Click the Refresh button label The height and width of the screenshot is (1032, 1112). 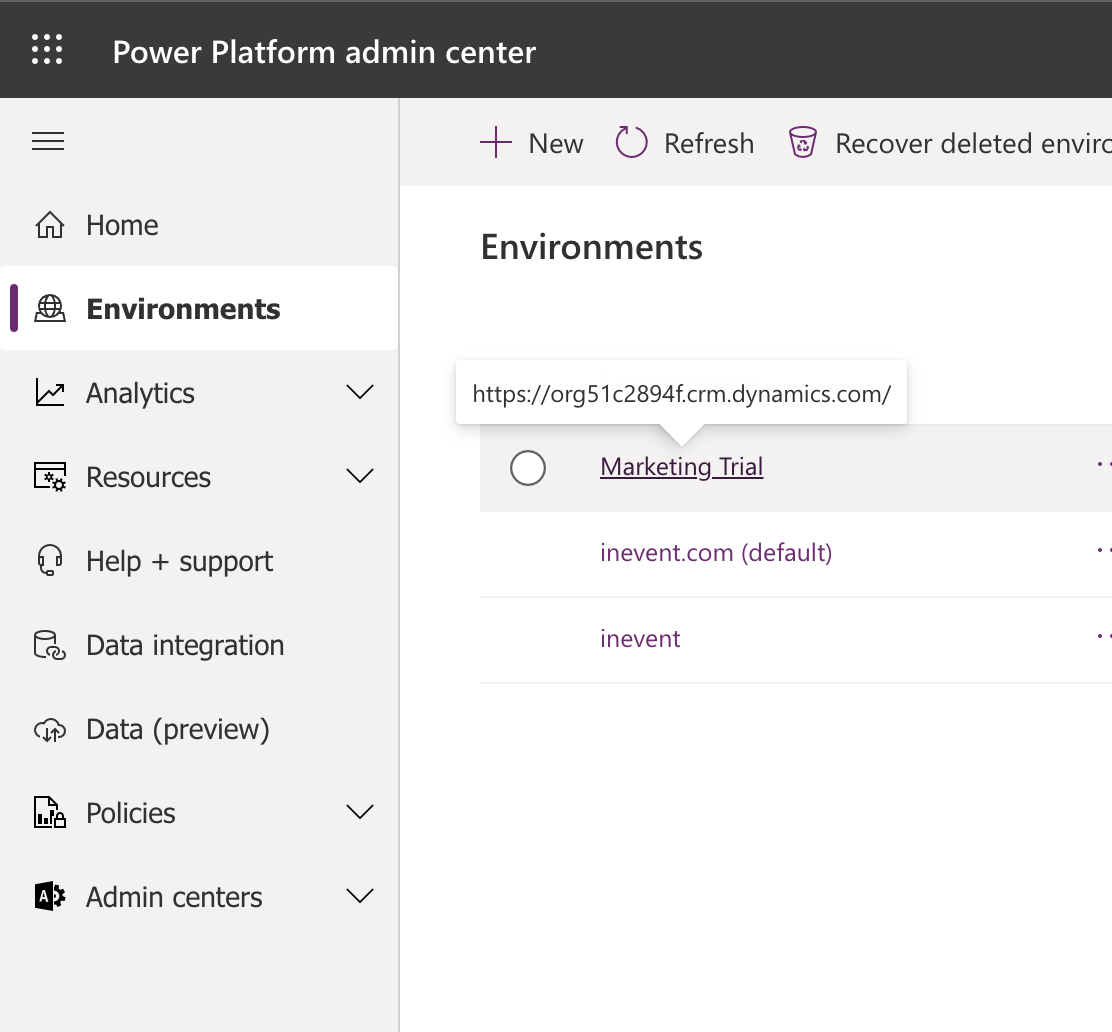coord(708,143)
